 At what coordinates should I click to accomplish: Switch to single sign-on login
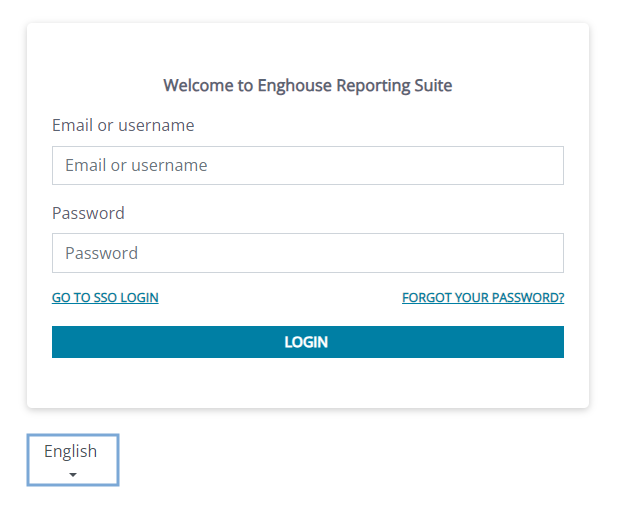coord(105,298)
